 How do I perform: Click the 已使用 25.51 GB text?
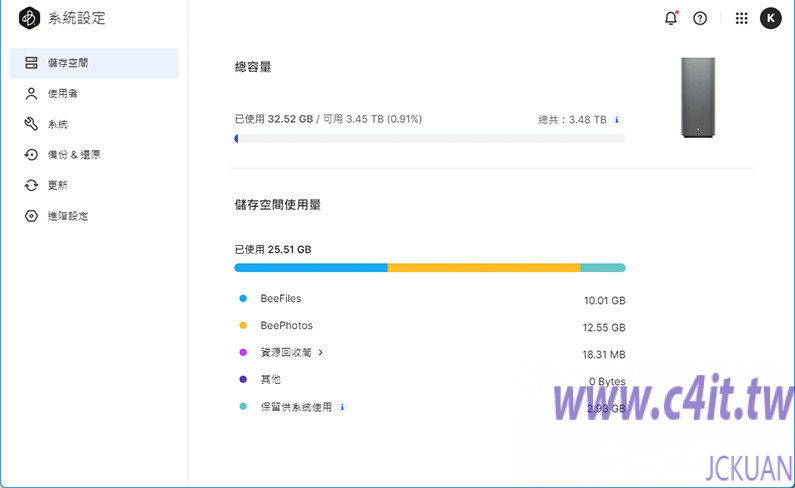pyautogui.click(x=273, y=250)
